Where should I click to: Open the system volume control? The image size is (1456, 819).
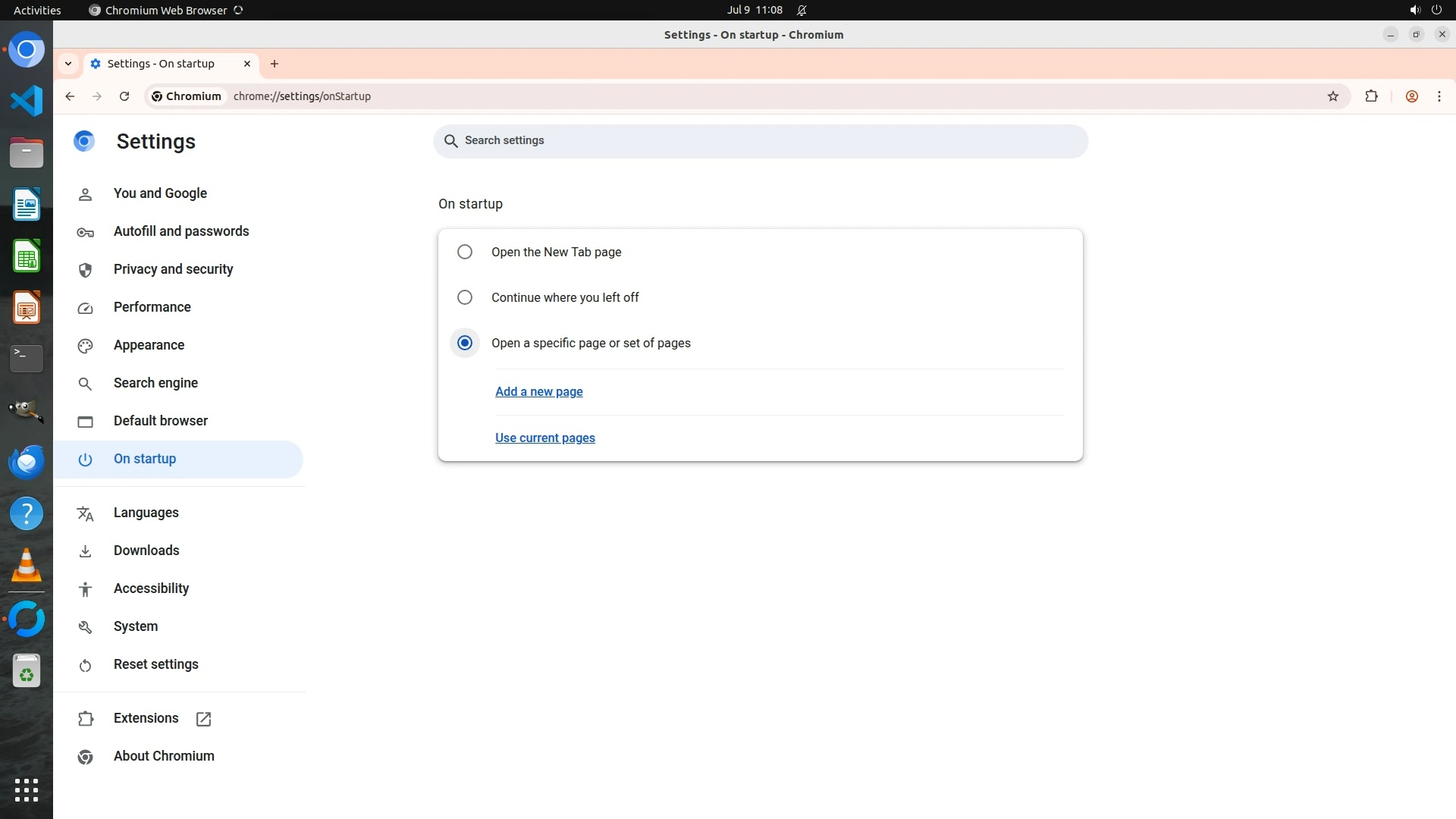point(1414,10)
